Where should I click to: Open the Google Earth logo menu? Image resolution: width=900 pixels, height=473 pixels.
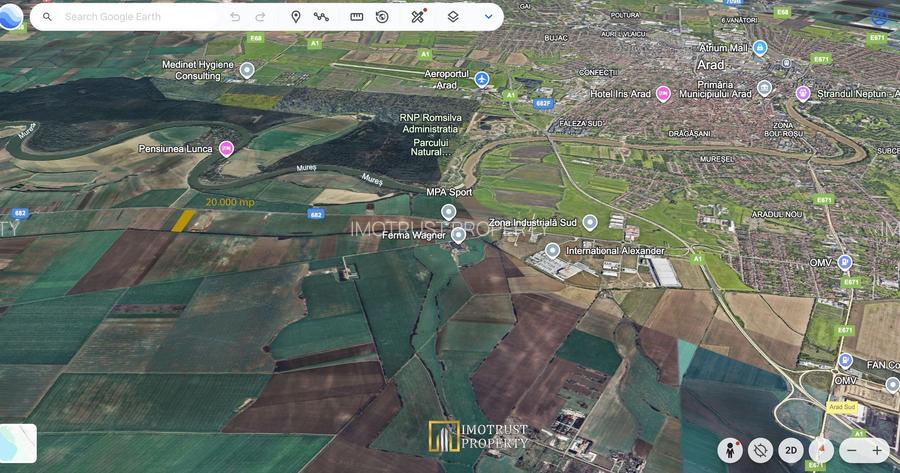[10, 17]
